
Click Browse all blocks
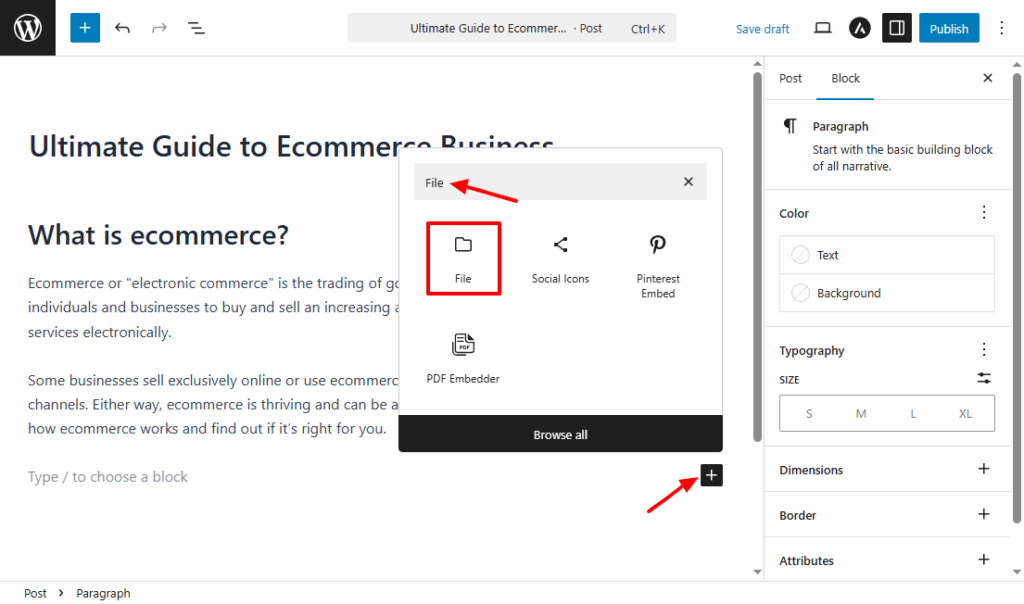[560, 434]
